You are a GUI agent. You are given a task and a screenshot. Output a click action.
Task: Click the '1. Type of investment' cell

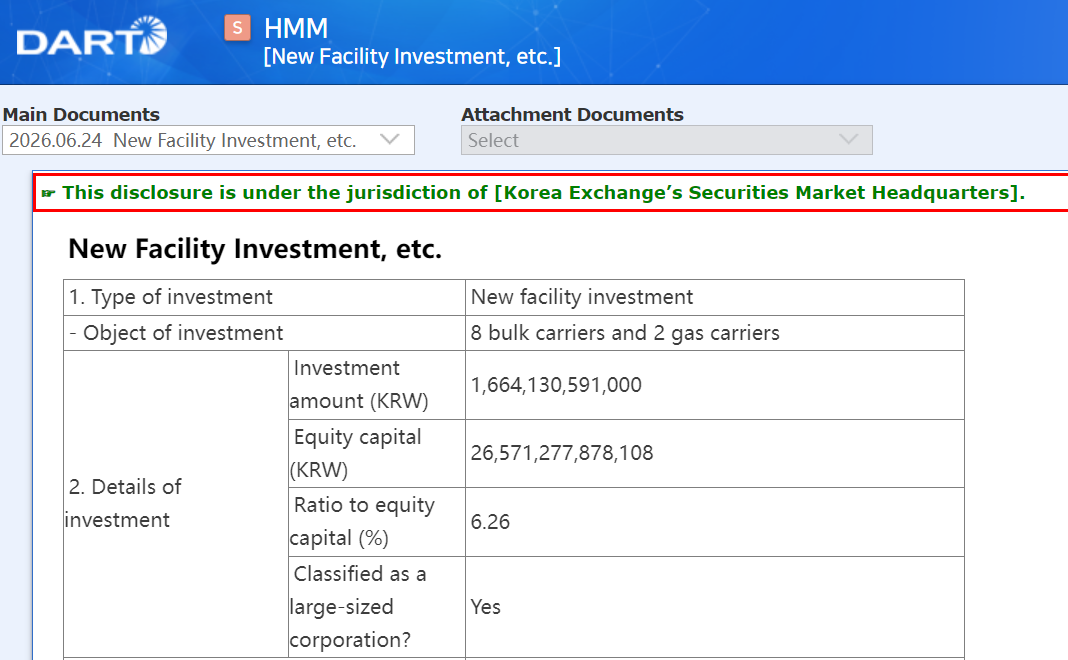264,298
